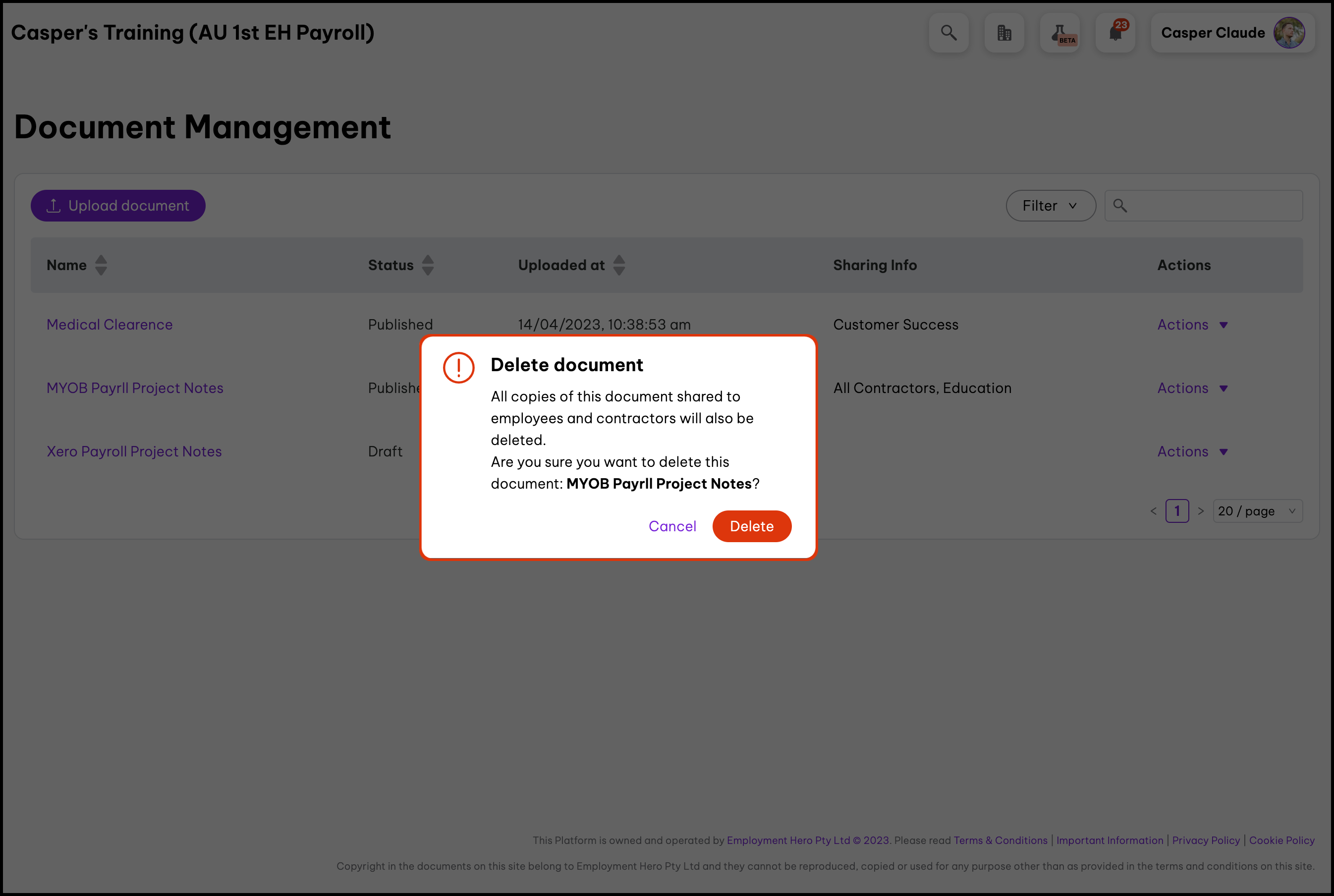Click Upload document button

coord(117,206)
